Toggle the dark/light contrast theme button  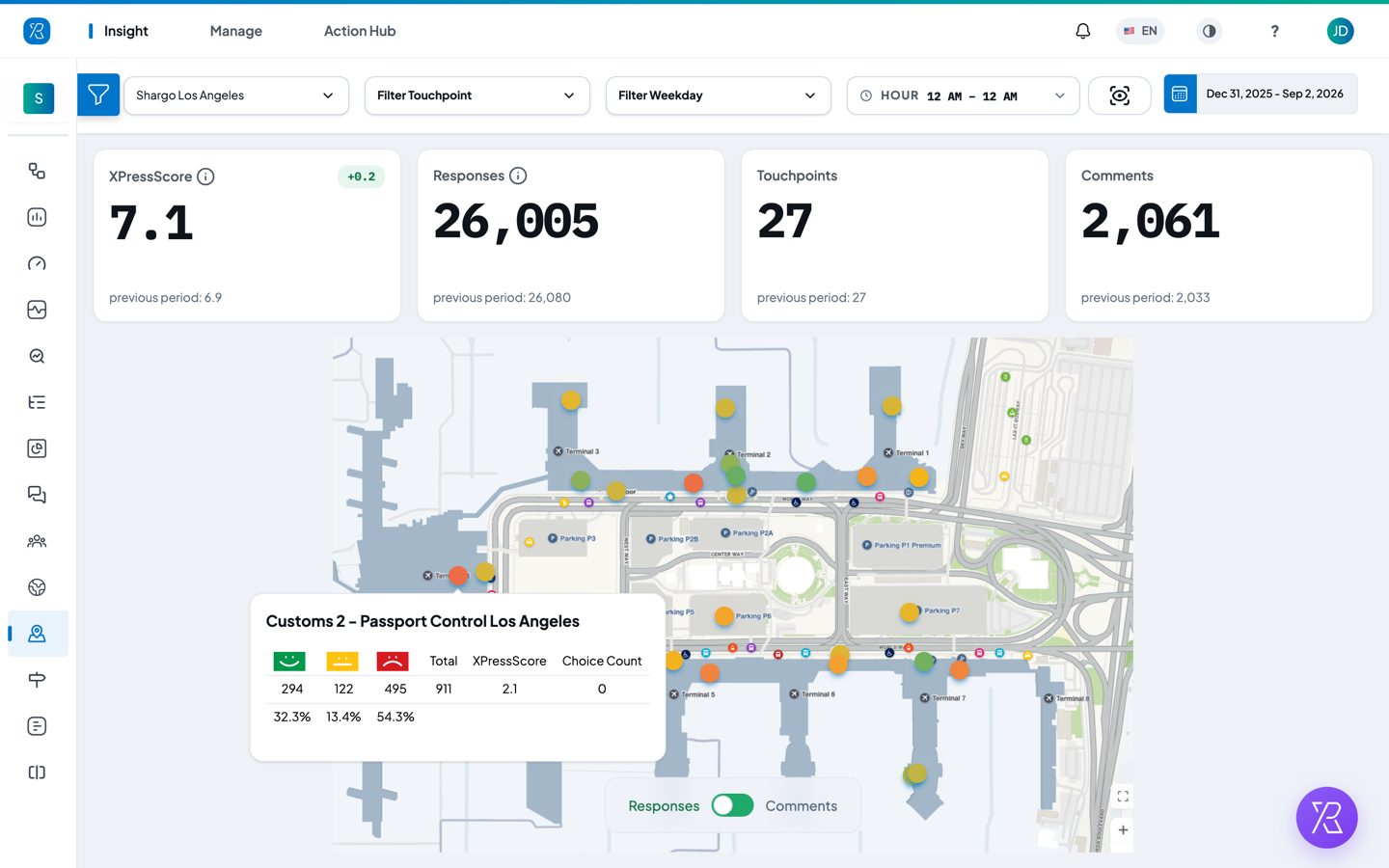tap(1209, 31)
